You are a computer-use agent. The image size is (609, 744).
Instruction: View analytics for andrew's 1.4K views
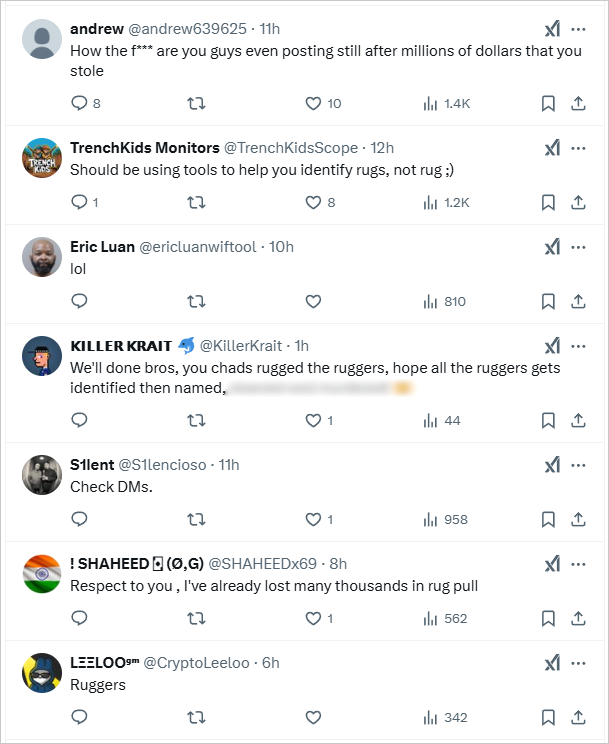(x=446, y=103)
